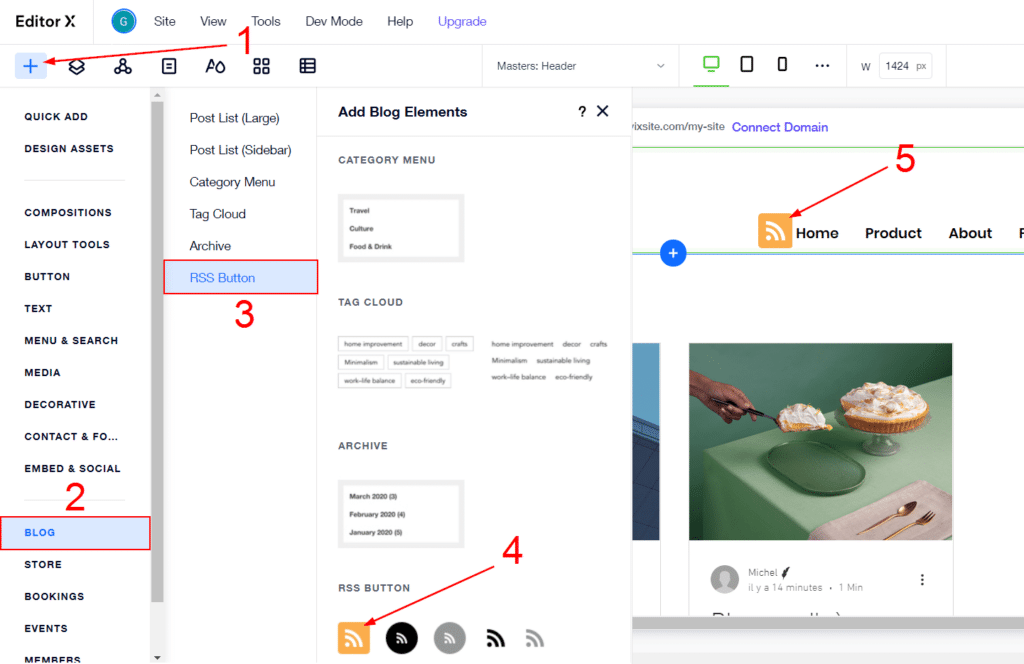
Task: Open the Site Structure masters icon
Action: pos(122,66)
